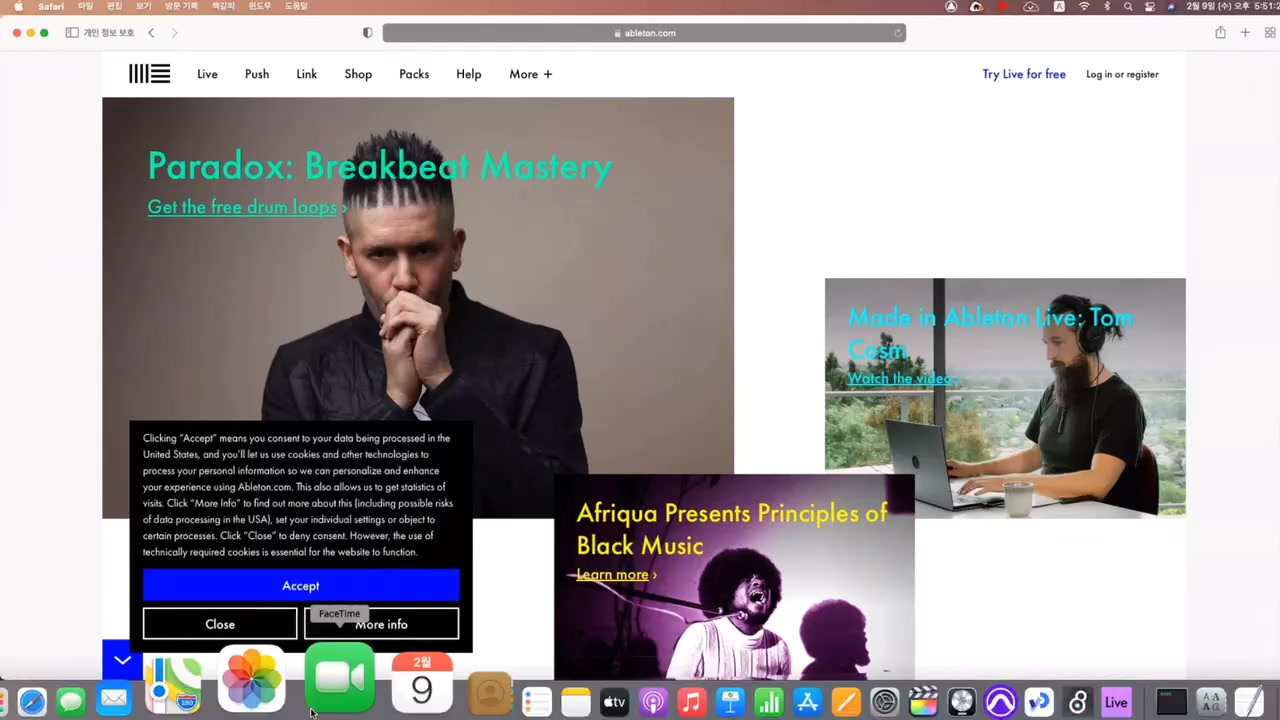The image size is (1280, 720).
Task: Open FaceTime from the dock
Action: pos(339,679)
